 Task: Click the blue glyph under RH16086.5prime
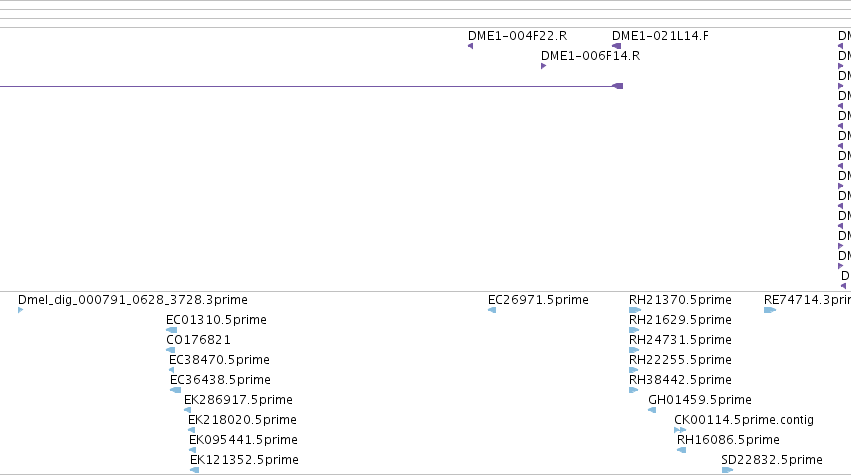(682, 451)
